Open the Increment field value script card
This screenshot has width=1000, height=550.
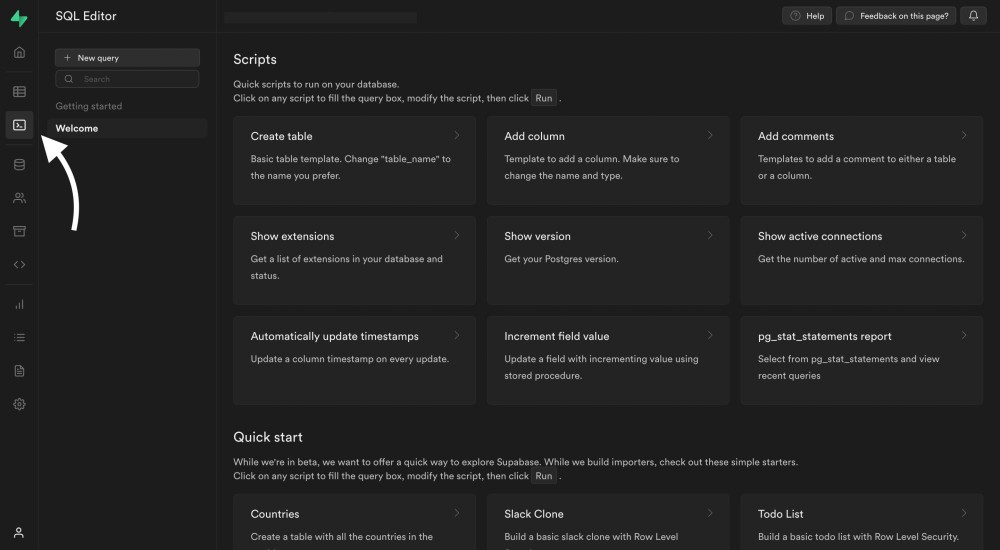coord(608,360)
